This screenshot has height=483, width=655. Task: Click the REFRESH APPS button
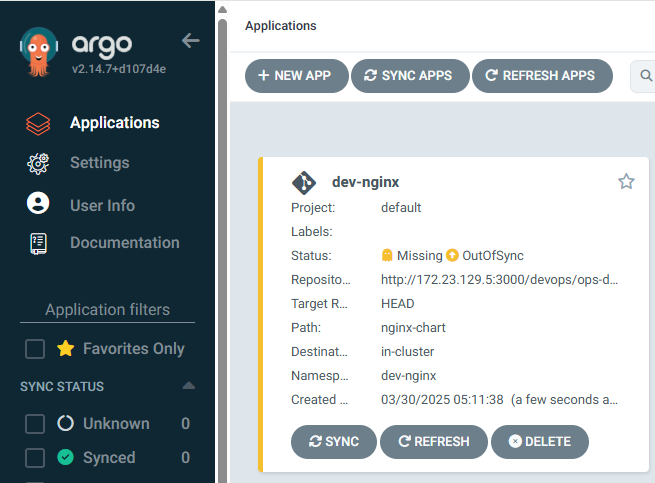[x=542, y=76]
